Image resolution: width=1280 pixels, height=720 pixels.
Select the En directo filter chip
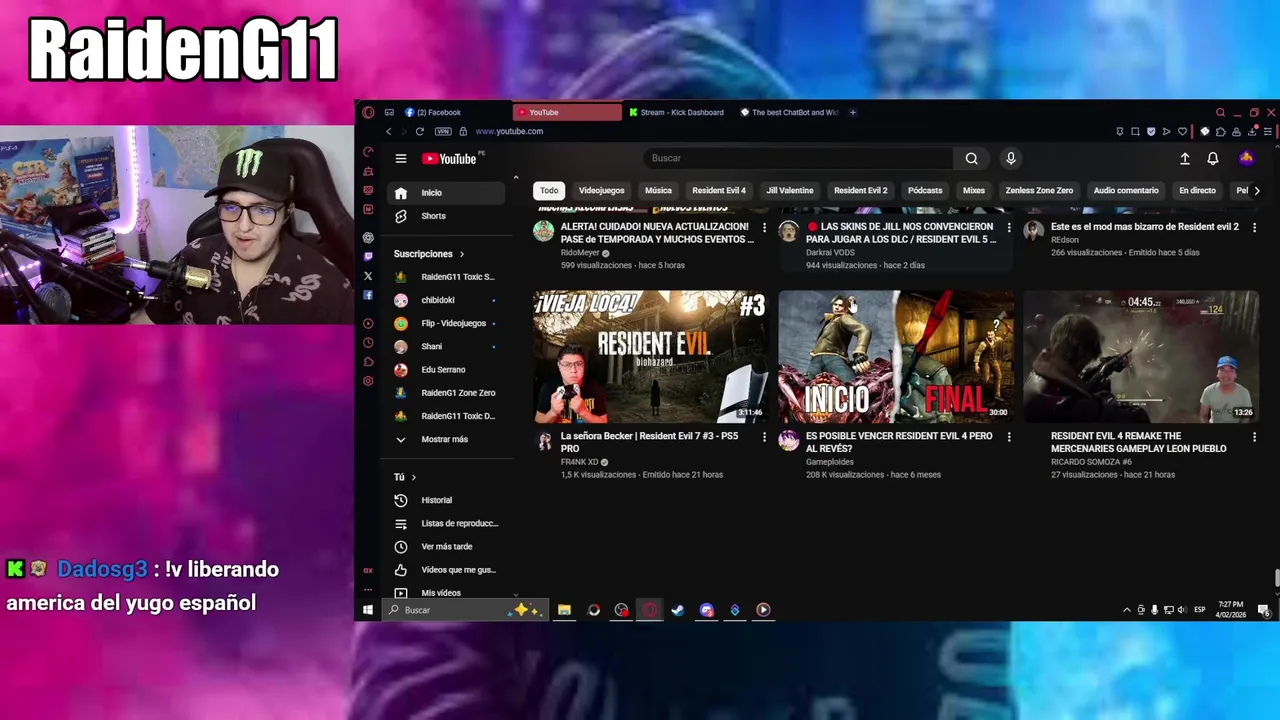1197,190
